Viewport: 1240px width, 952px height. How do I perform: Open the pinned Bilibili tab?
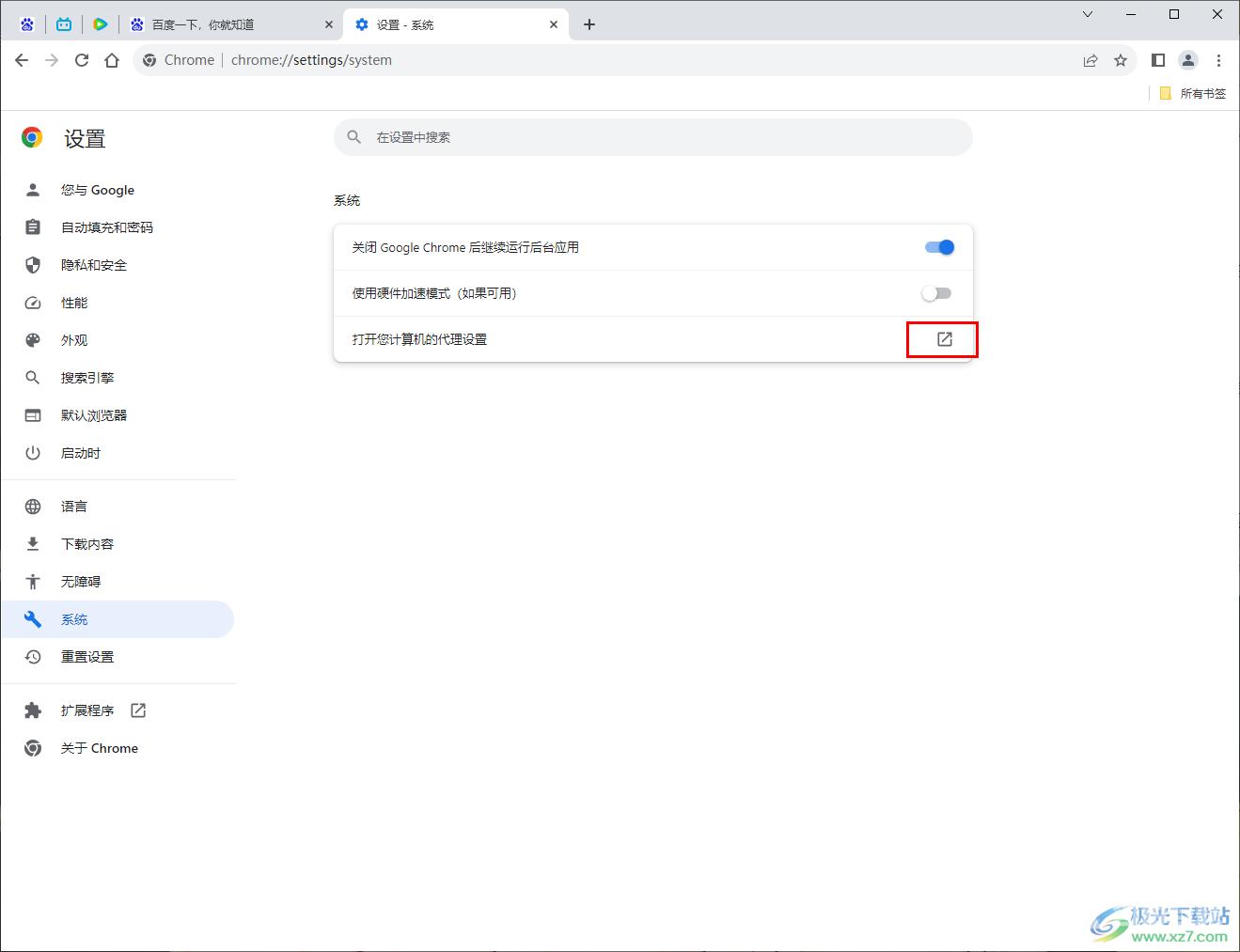pos(64,24)
